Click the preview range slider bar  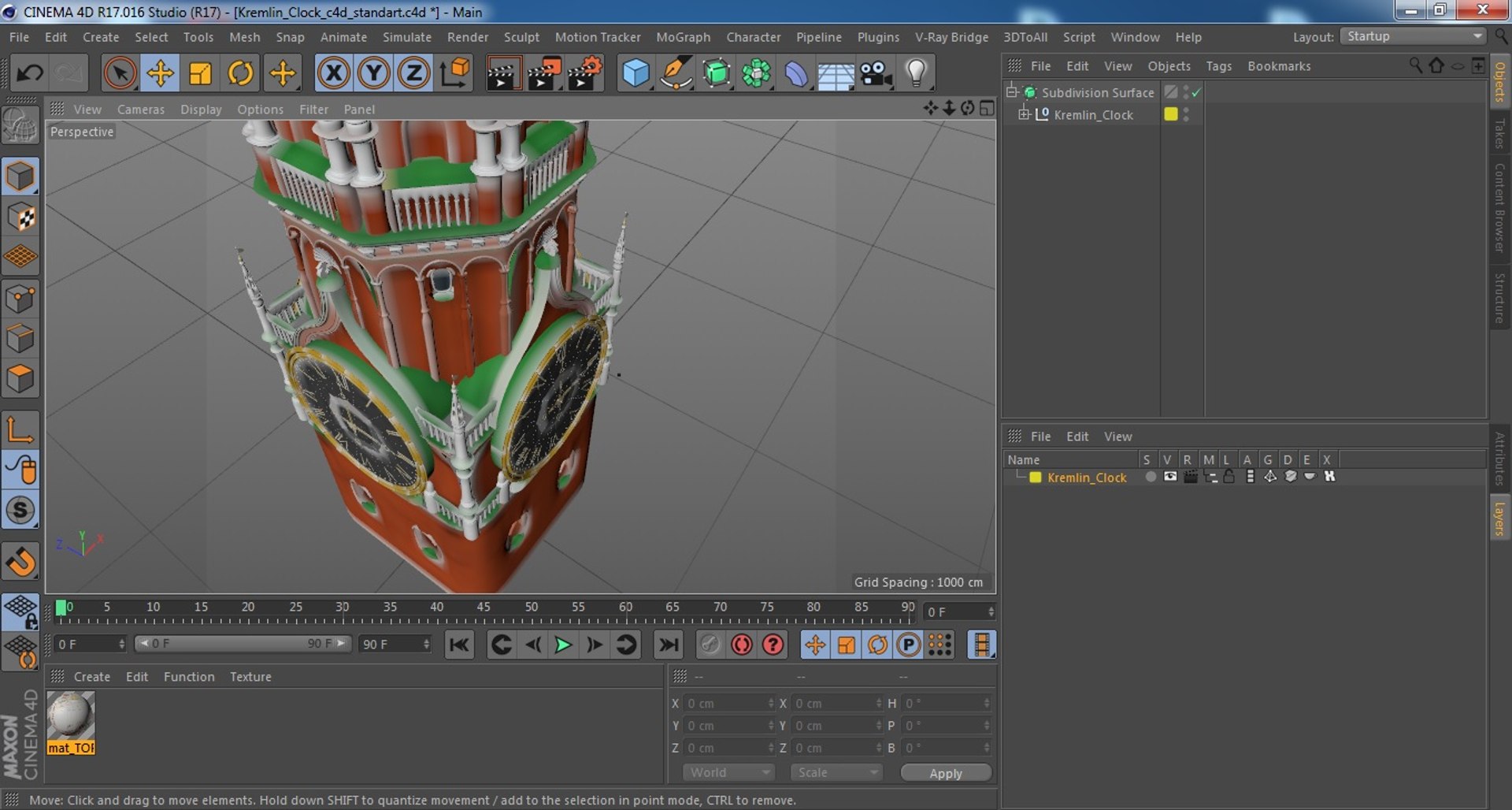point(242,644)
